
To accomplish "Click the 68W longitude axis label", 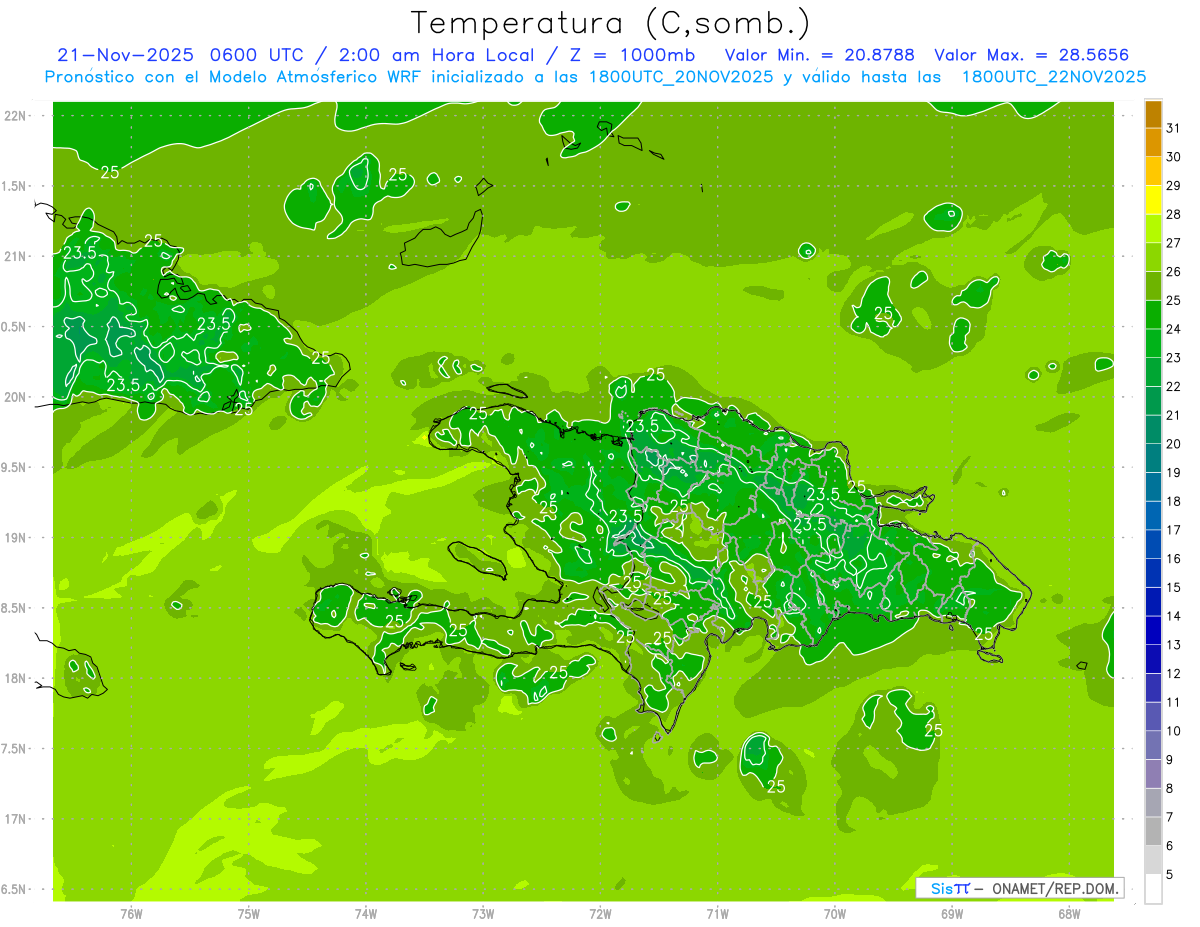I will point(1069,913).
